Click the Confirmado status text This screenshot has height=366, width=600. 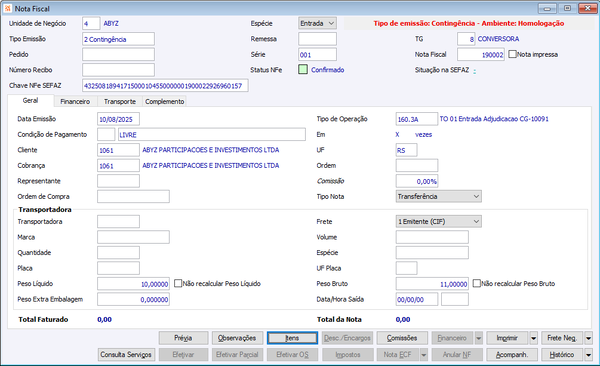point(328,70)
